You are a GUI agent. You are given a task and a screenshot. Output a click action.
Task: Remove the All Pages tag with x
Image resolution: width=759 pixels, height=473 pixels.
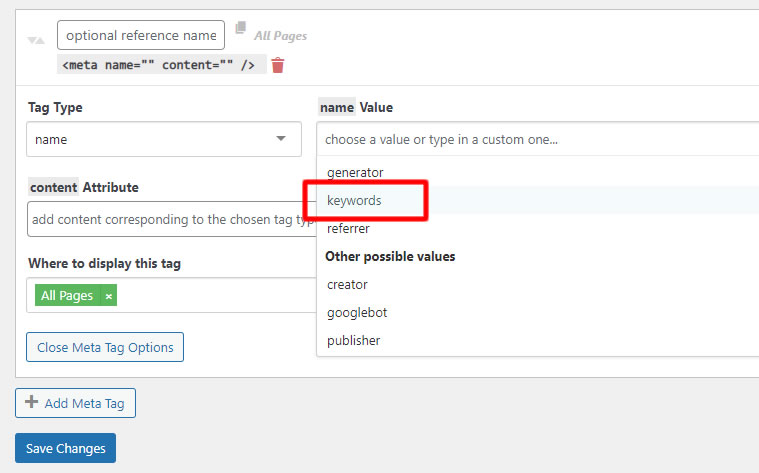point(109,296)
